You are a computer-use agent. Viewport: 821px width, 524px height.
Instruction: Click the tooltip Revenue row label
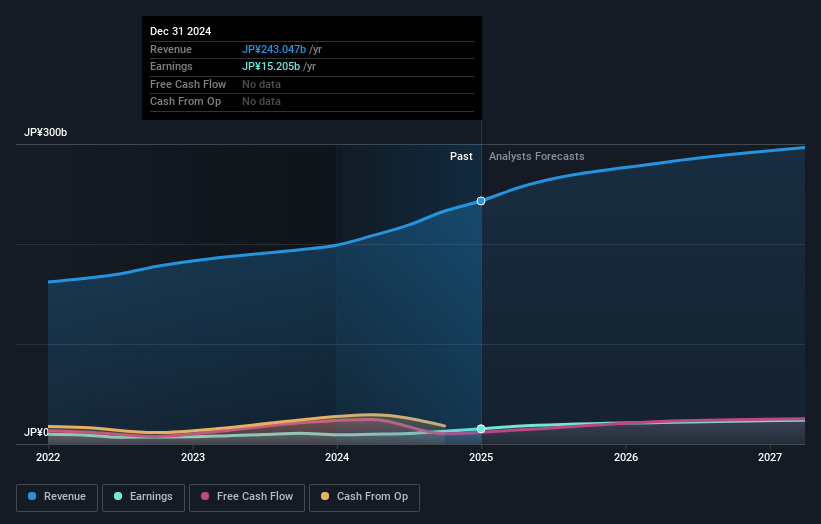pyautogui.click(x=171, y=49)
